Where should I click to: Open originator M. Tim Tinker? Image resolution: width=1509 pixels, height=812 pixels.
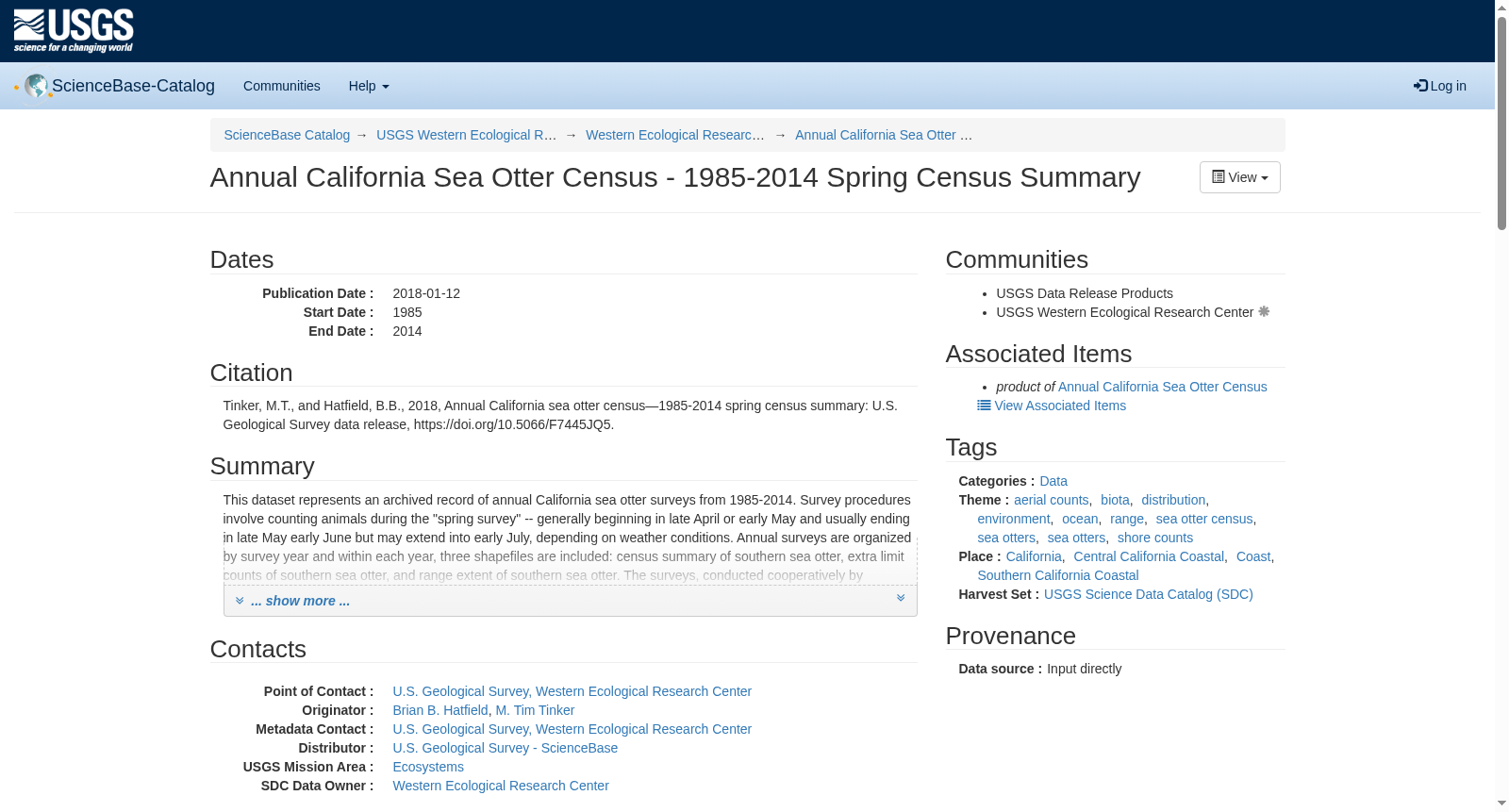[x=535, y=710]
